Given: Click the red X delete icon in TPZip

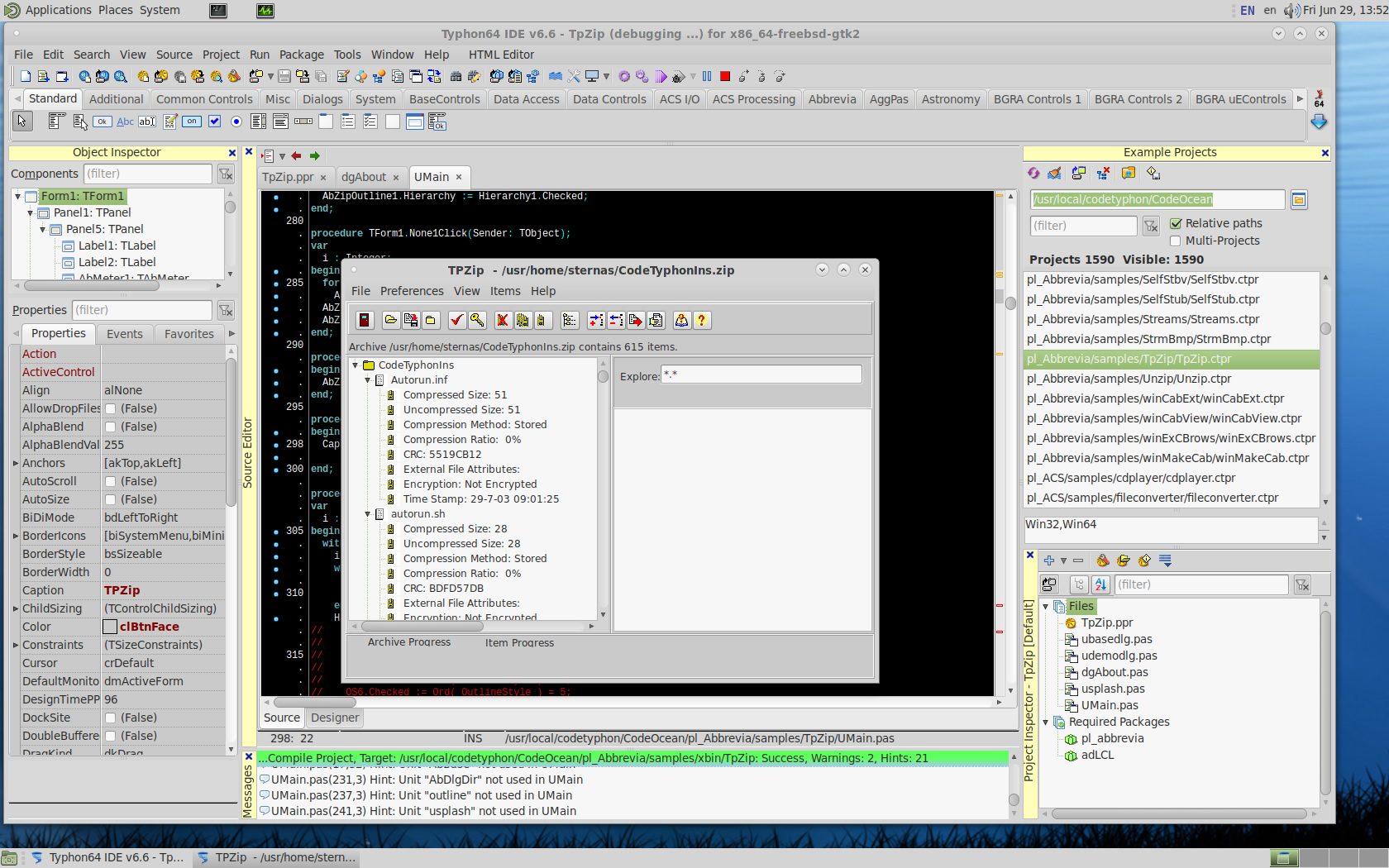Looking at the screenshot, I should click(x=502, y=320).
